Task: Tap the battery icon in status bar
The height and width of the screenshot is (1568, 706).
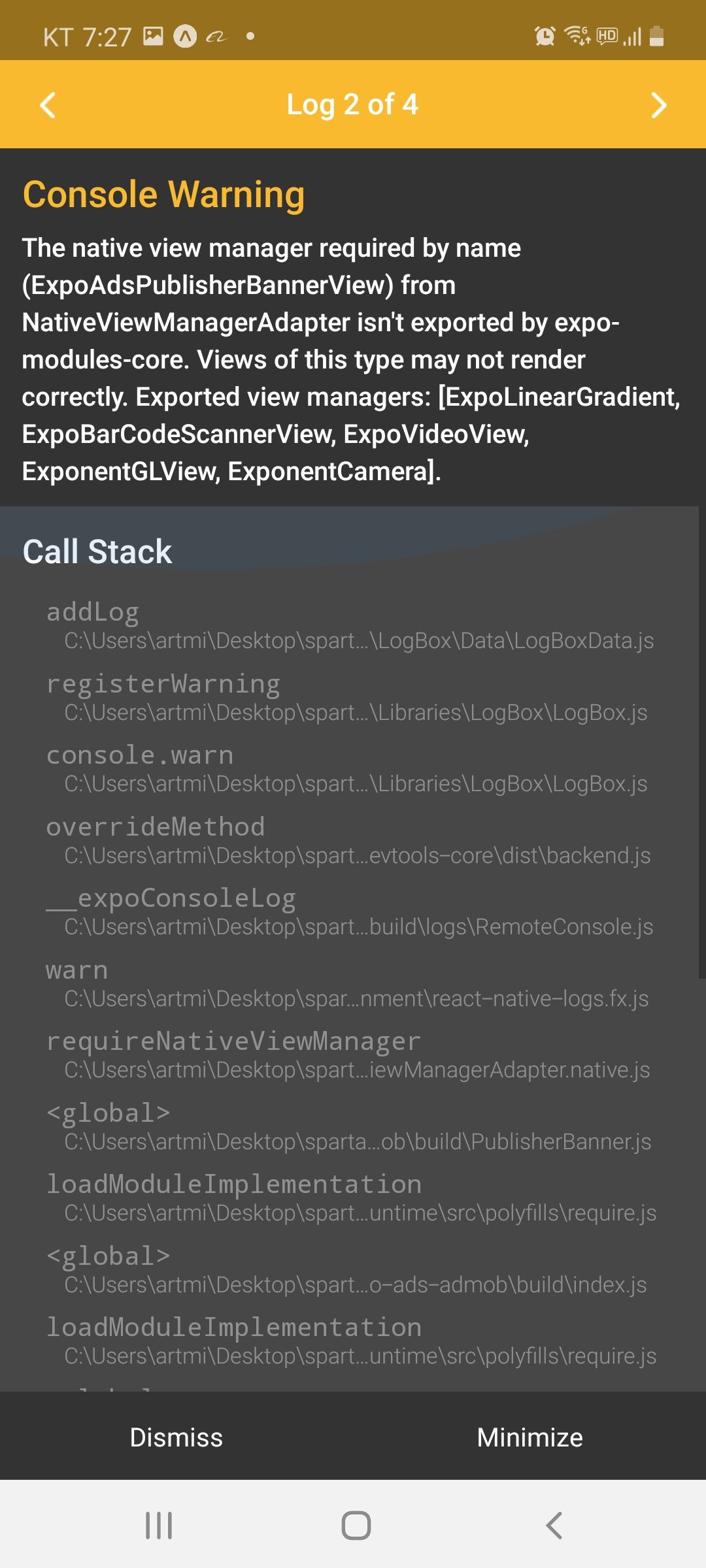Action: [657, 36]
